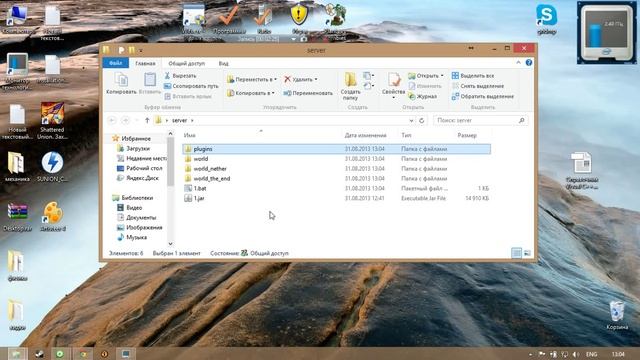Open the Открыть dropdown arrow

point(442,76)
